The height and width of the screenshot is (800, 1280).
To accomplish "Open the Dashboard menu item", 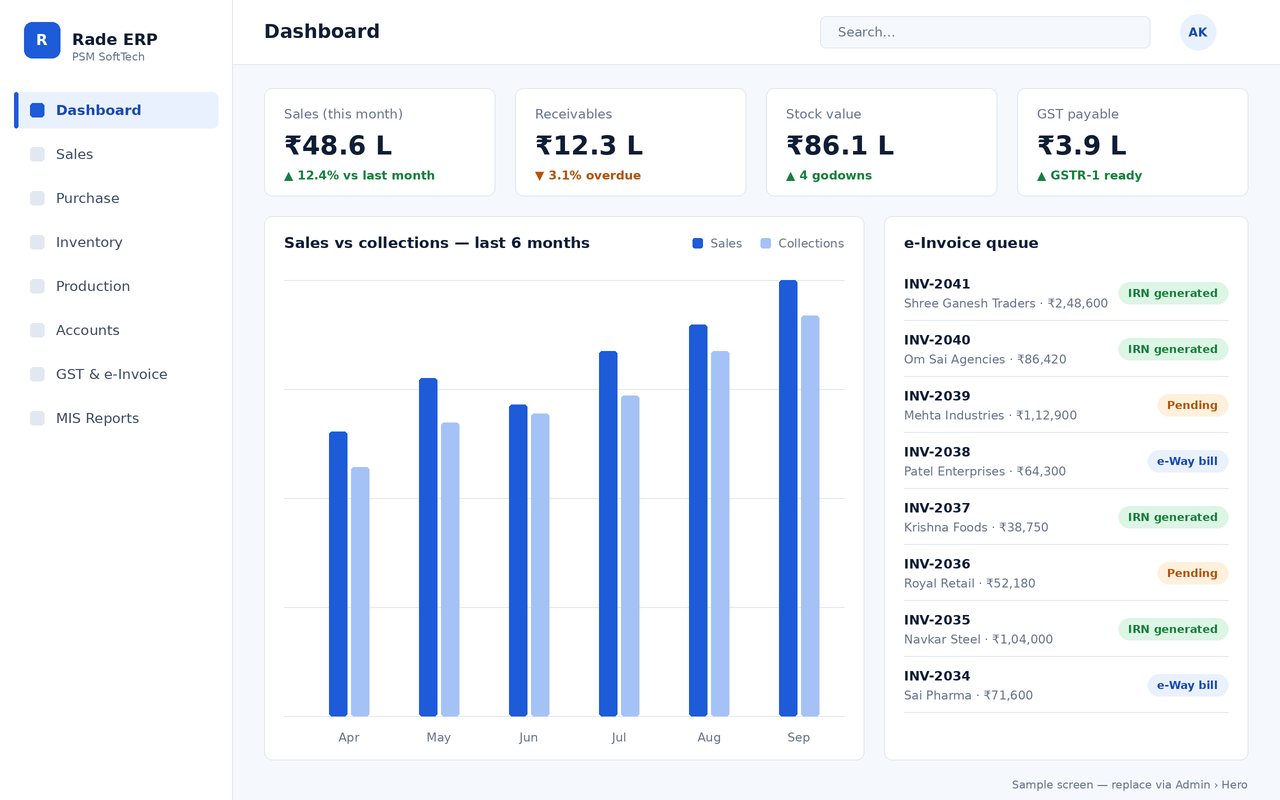I will point(116,110).
